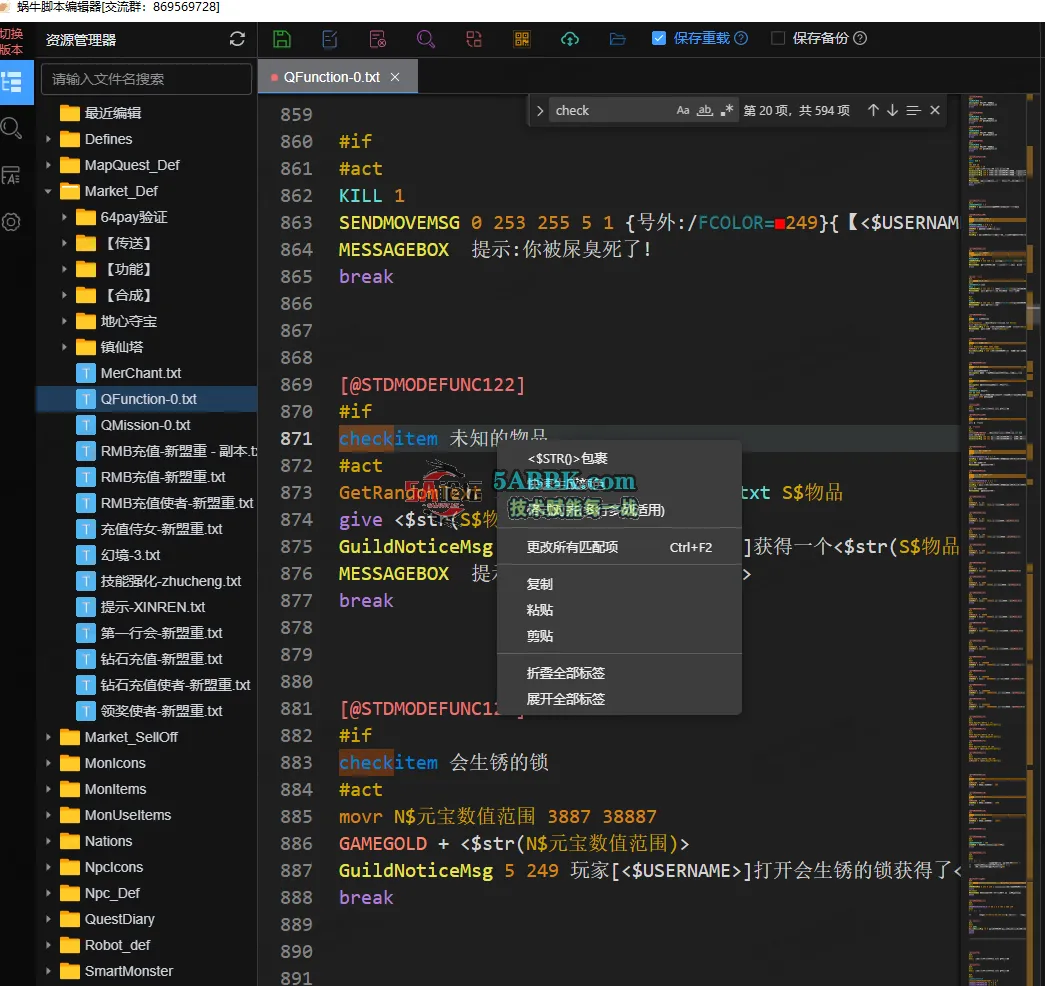Click line number 885 in gutter
Screen dimensions: 1045x986
pyautogui.click(x=296, y=817)
